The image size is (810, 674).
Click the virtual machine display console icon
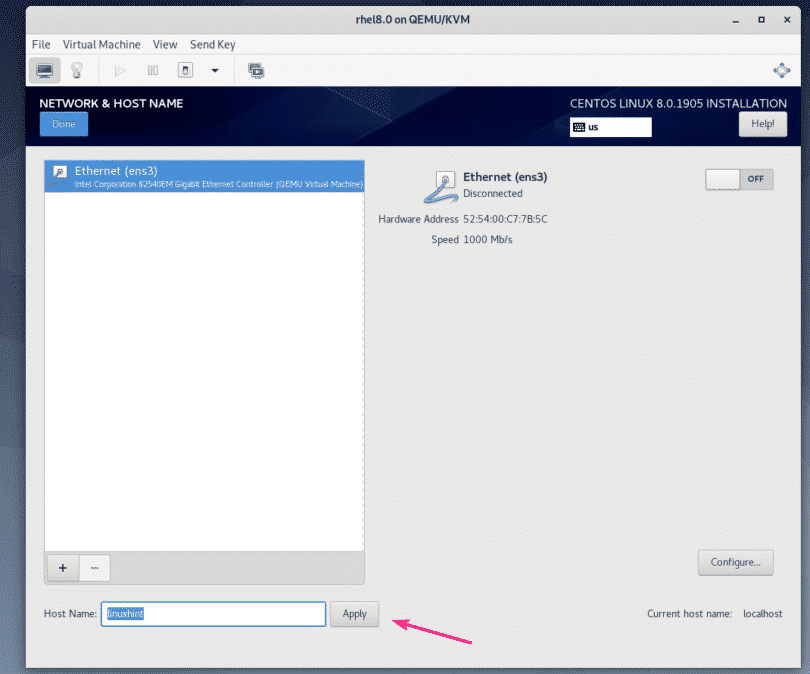[x=44, y=70]
